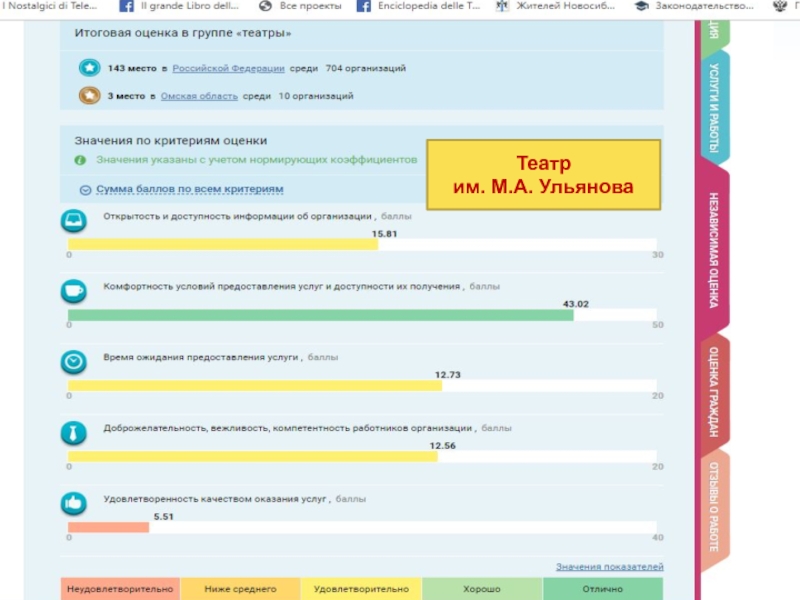
Task: Click the 'Отлично' green legend swatch
Action: coord(603,589)
